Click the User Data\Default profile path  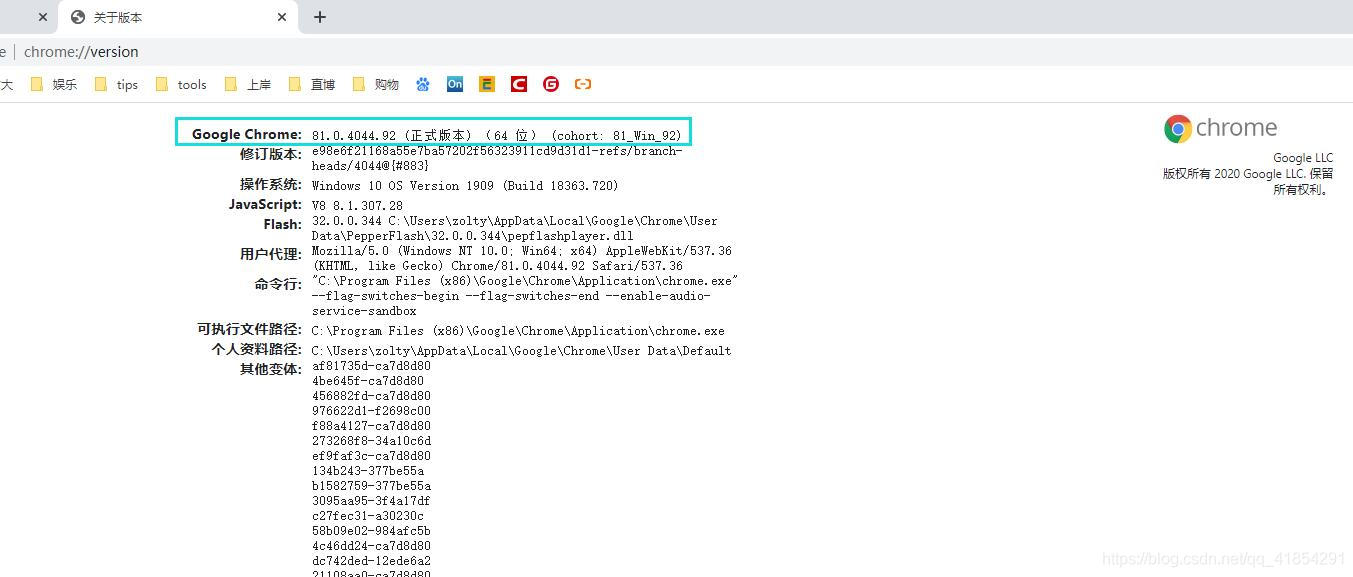click(521, 351)
